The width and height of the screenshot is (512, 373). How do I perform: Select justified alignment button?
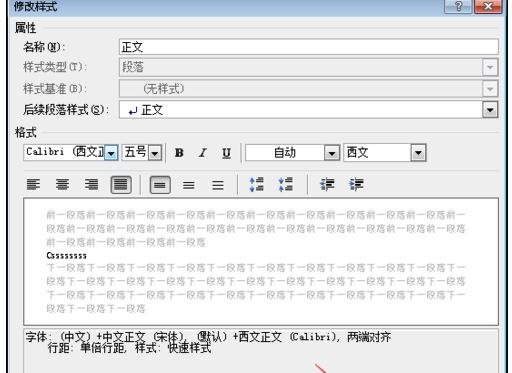(x=121, y=185)
